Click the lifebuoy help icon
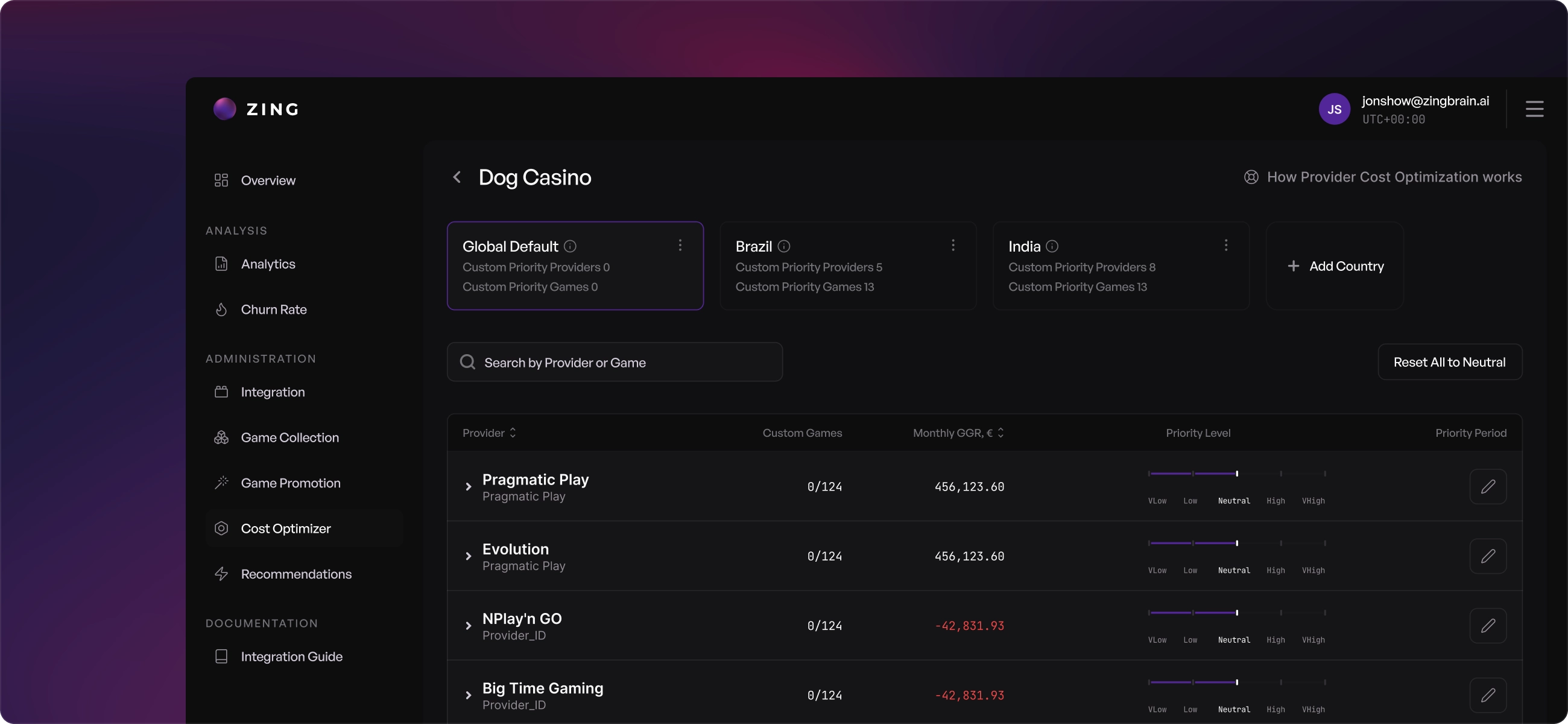This screenshot has width=1568, height=724. click(x=1251, y=177)
